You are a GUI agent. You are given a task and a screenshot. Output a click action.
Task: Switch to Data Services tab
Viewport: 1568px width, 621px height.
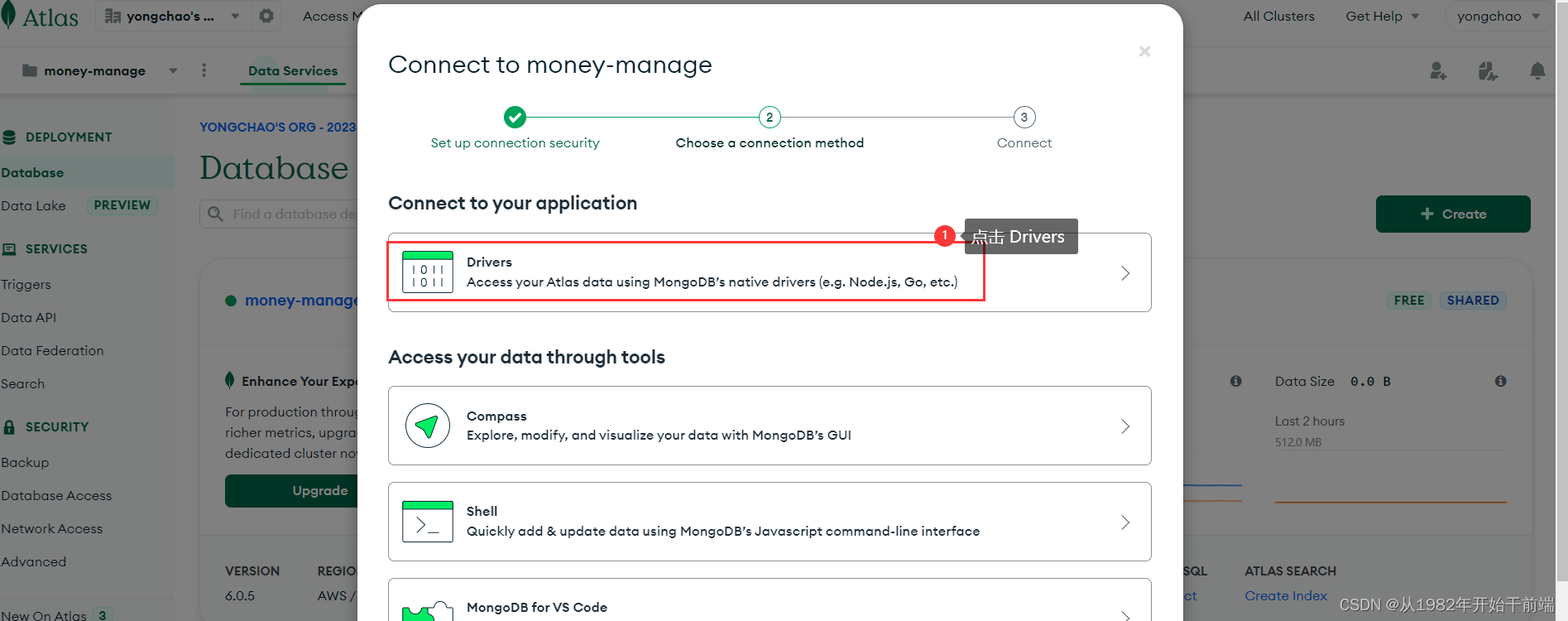293,71
